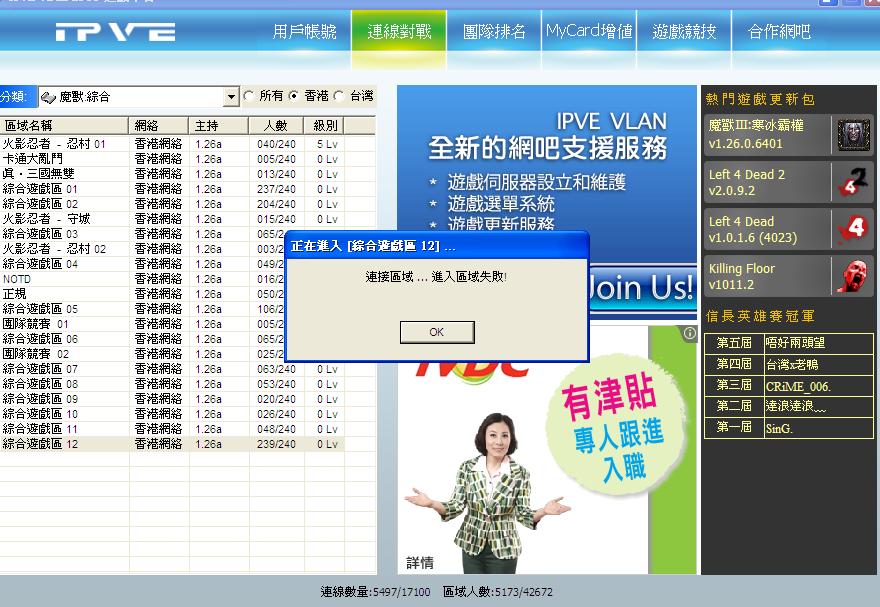880x607 pixels.
Task: Select row 正規
Action: (143, 294)
